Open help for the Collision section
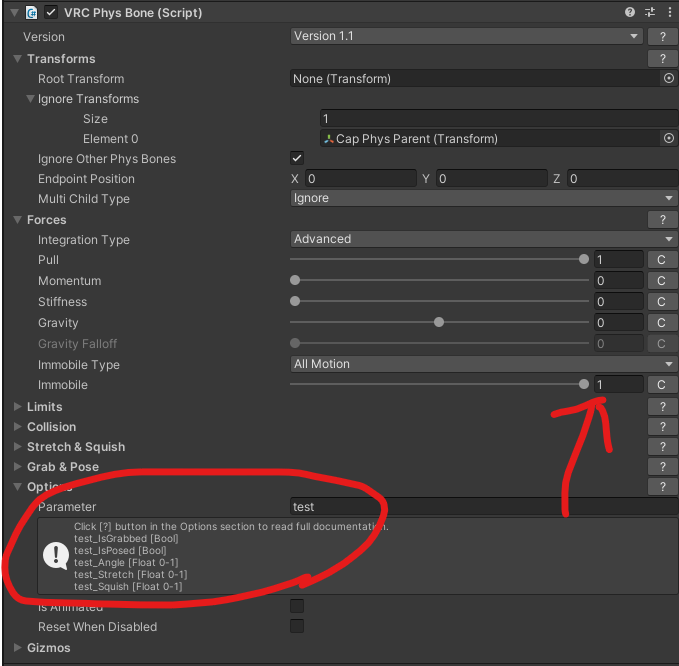This screenshot has width=679, height=666. tap(663, 427)
